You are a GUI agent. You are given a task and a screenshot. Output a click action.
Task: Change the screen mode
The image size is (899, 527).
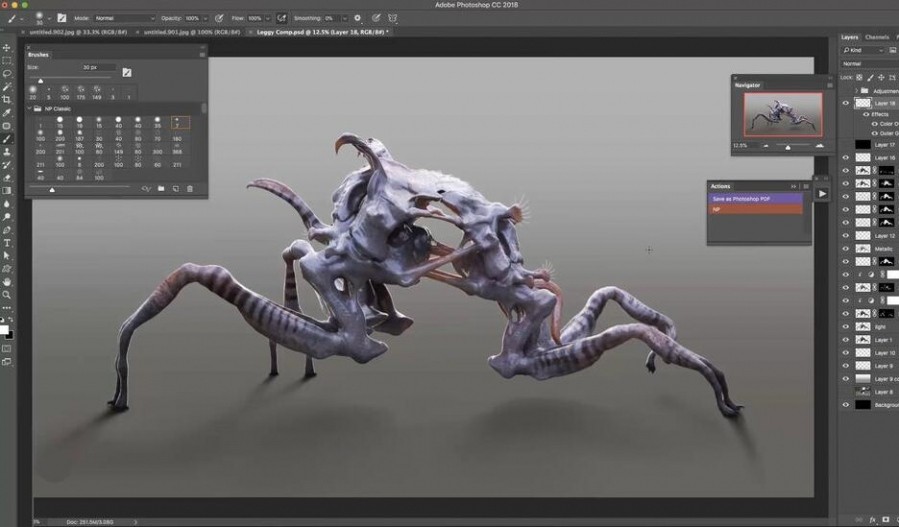click(x=7, y=362)
